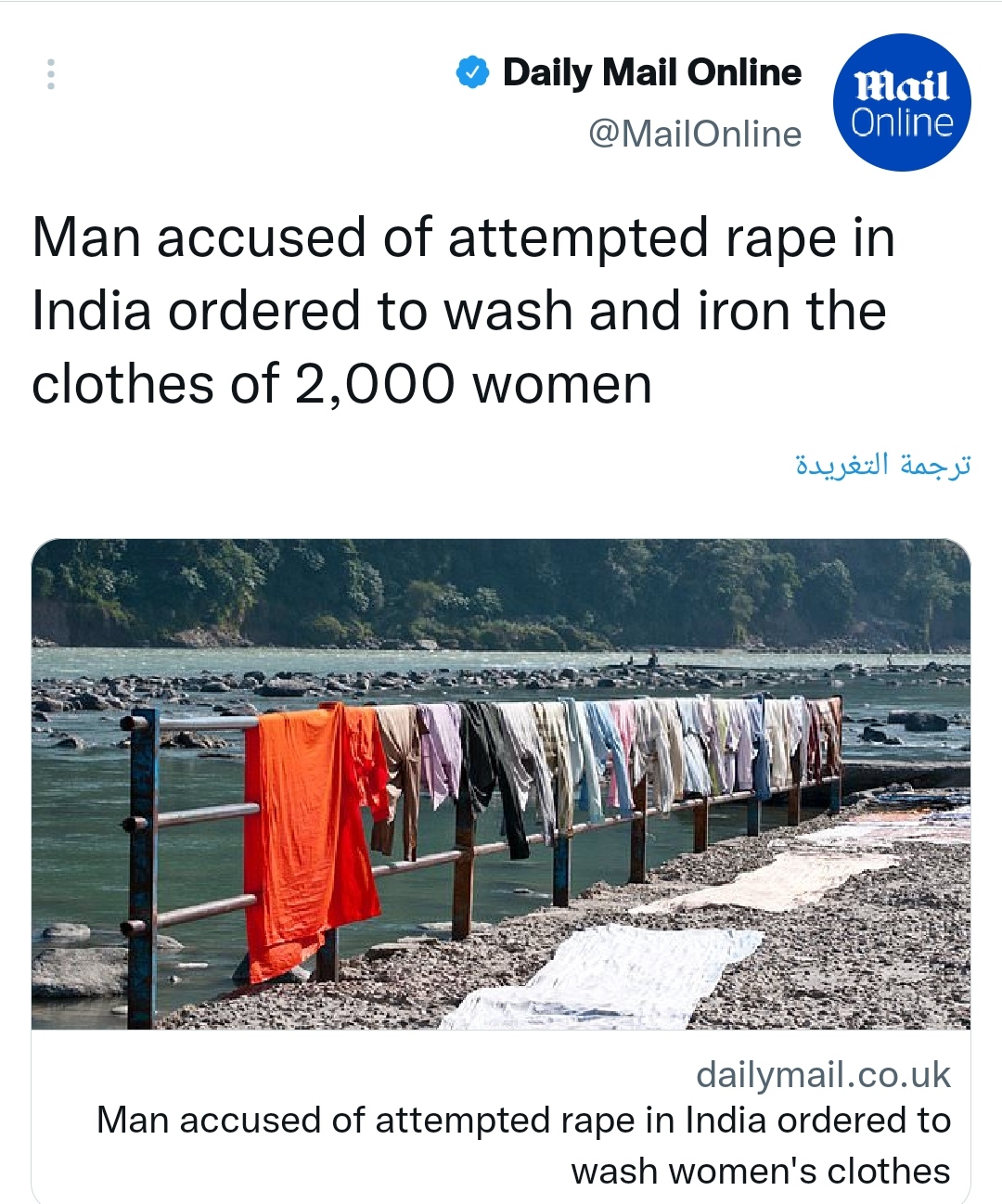Click the blue verified badge
The height and width of the screenshot is (1204, 1002).
(x=473, y=72)
